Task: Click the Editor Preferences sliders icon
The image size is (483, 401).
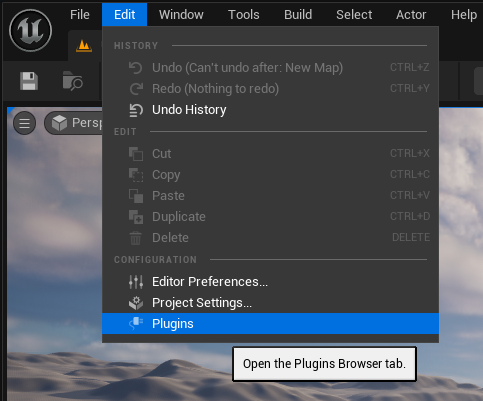Action: coord(136,282)
